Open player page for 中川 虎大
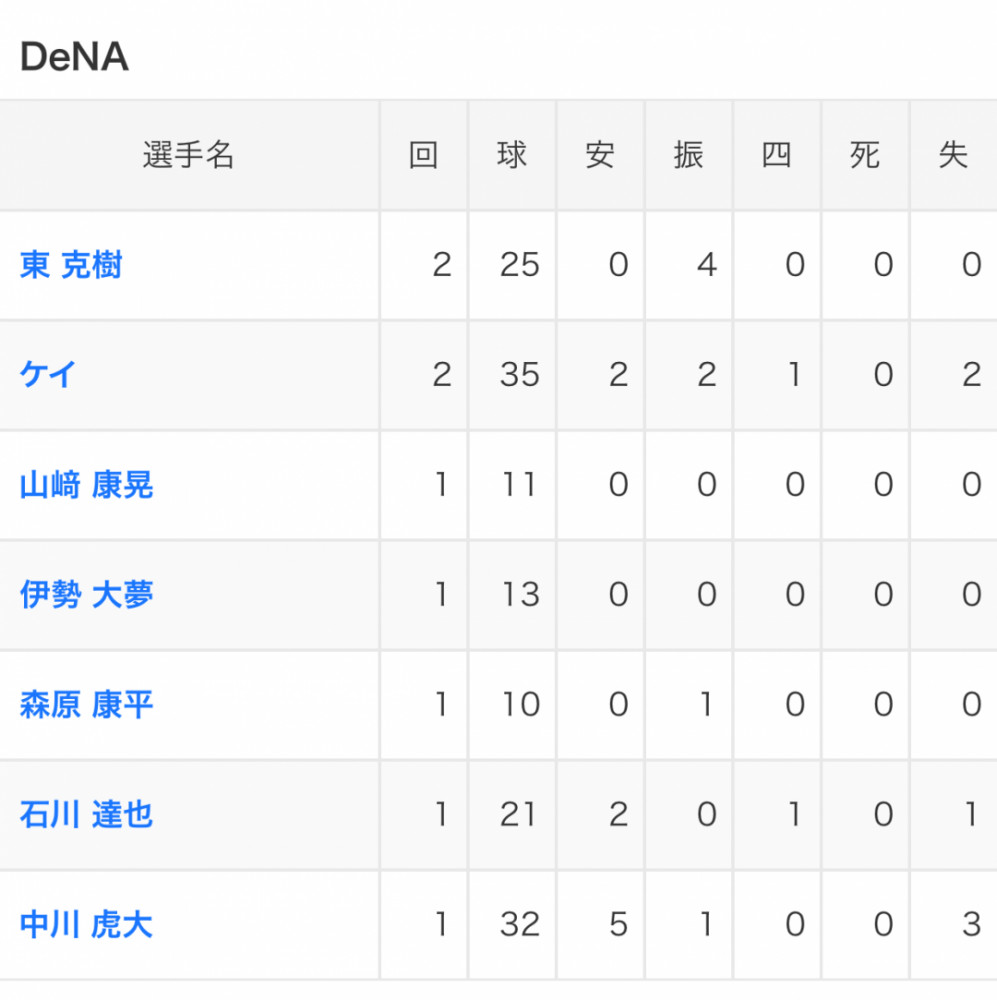The width and height of the screenshot is (997, 1000). 86,925
